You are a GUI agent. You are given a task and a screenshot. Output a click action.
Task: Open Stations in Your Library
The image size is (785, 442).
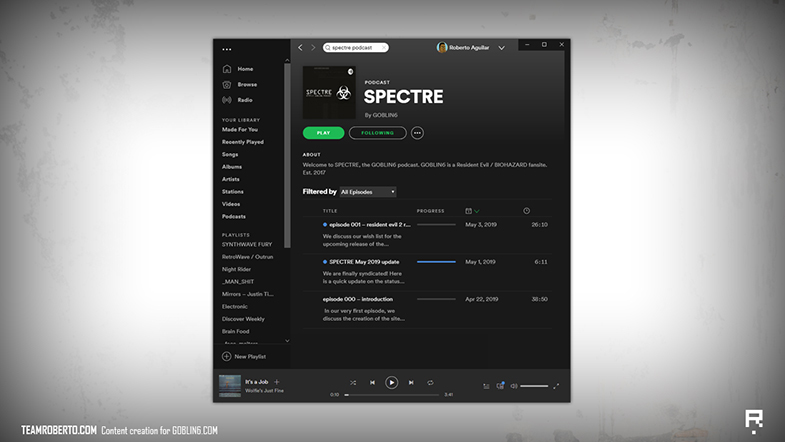tap(233, 191)
